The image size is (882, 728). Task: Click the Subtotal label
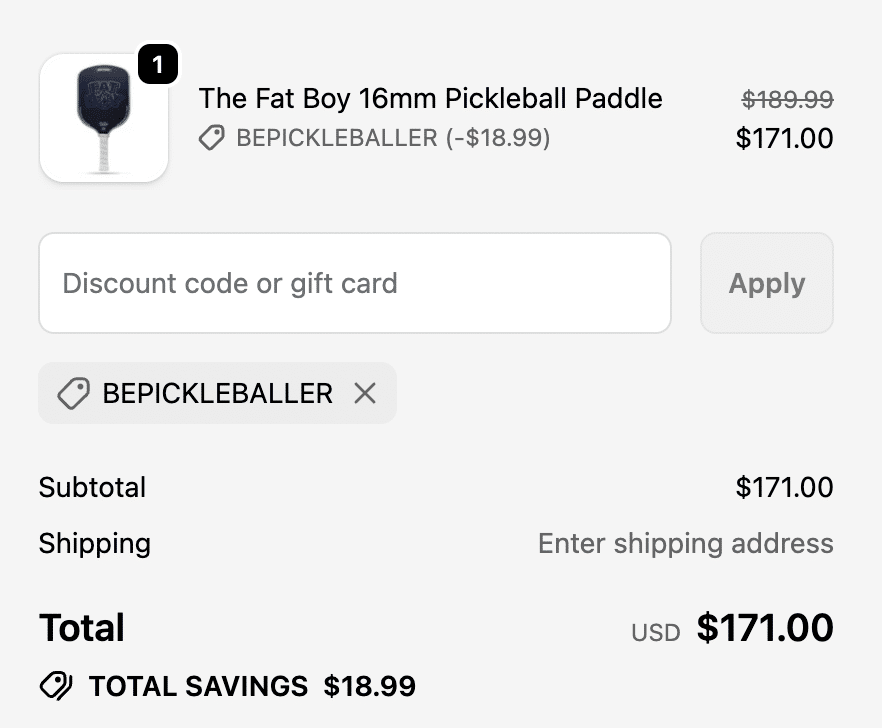(x=92, y=487)
